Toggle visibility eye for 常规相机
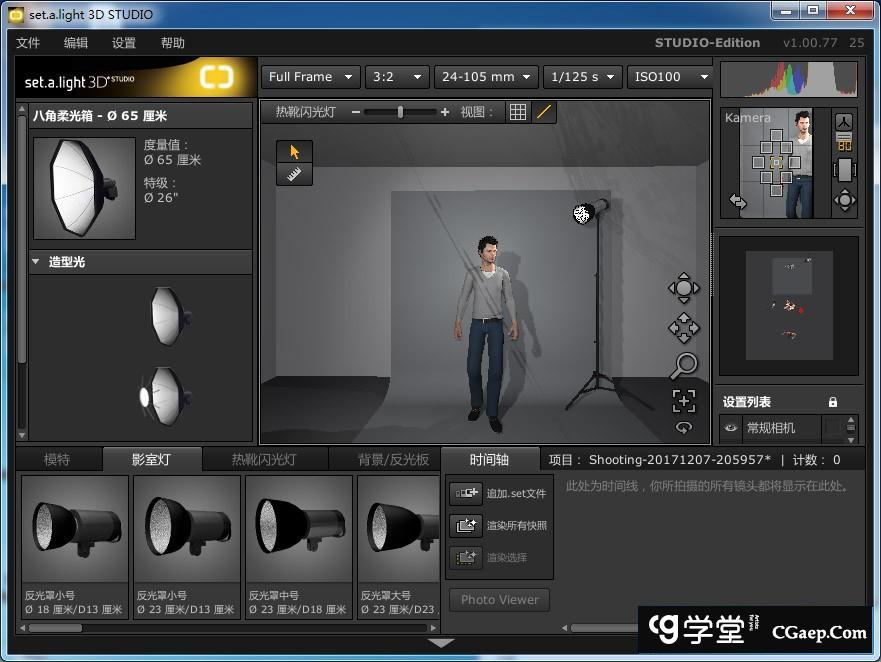Viewport: 881px width, 662px height. (x=731, y=428)
